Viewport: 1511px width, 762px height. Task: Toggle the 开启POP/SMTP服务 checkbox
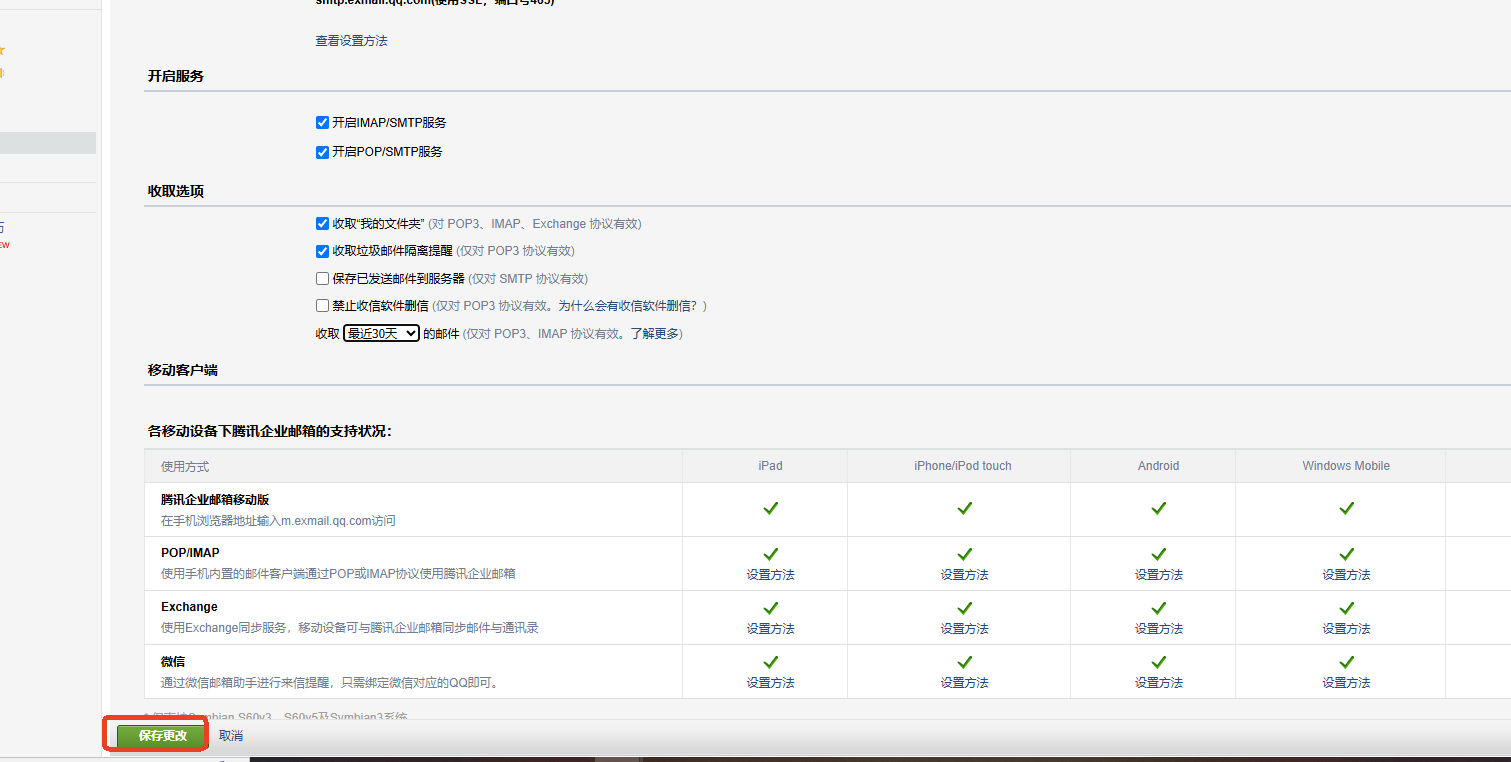tap(322, 152)
